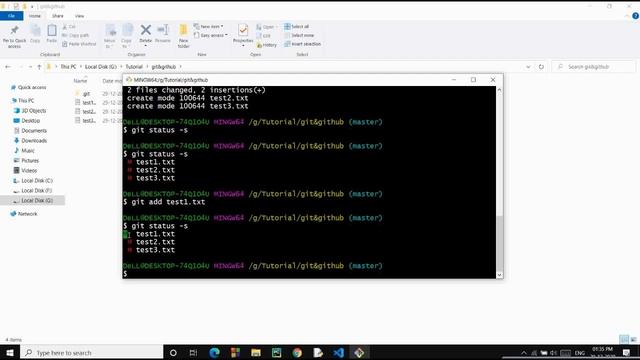This screenshot has width=640, height=360.
Task: Click the Git Bash taskbar icon
Action: [x=359, y=353]
